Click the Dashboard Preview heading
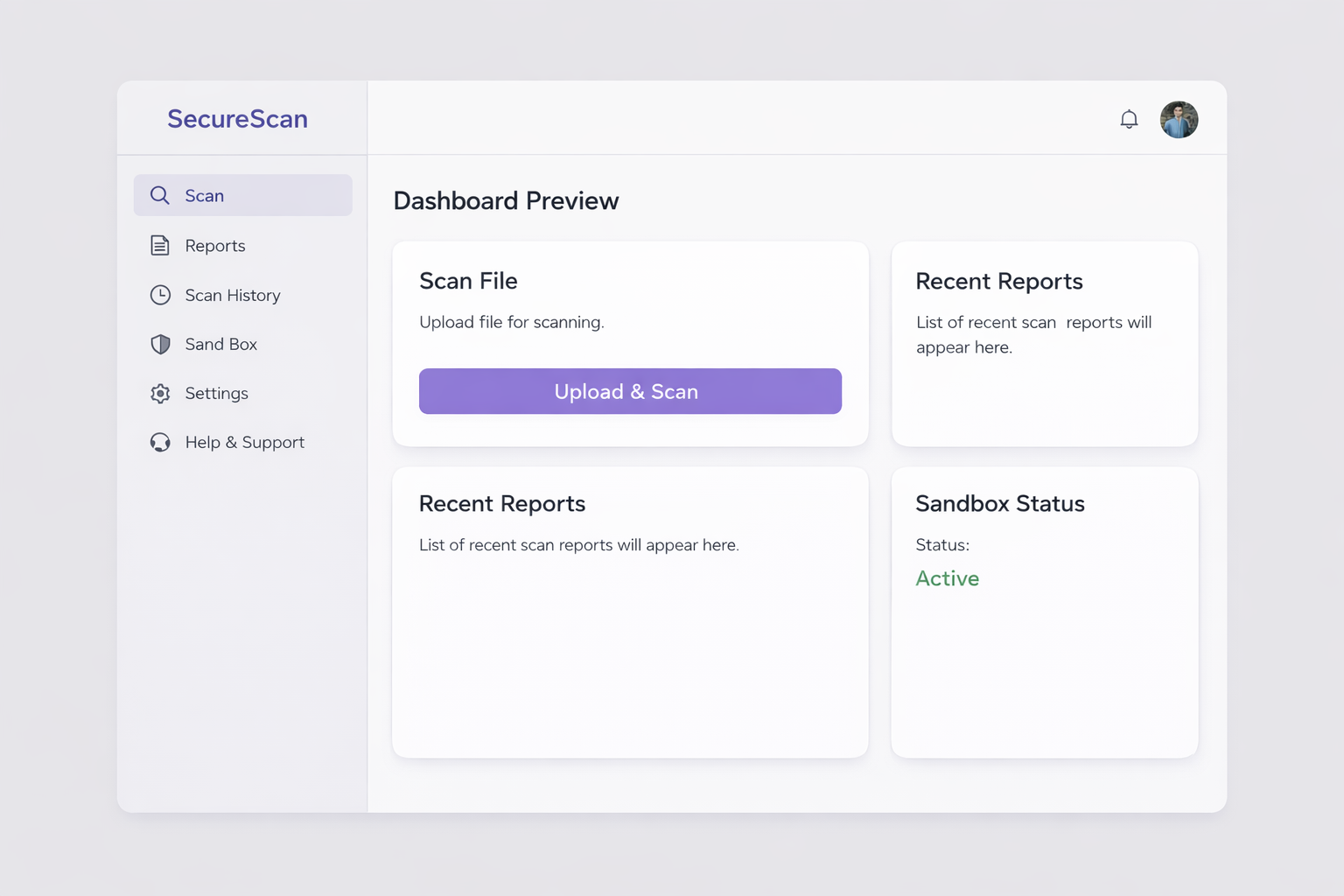 point(506,200)
